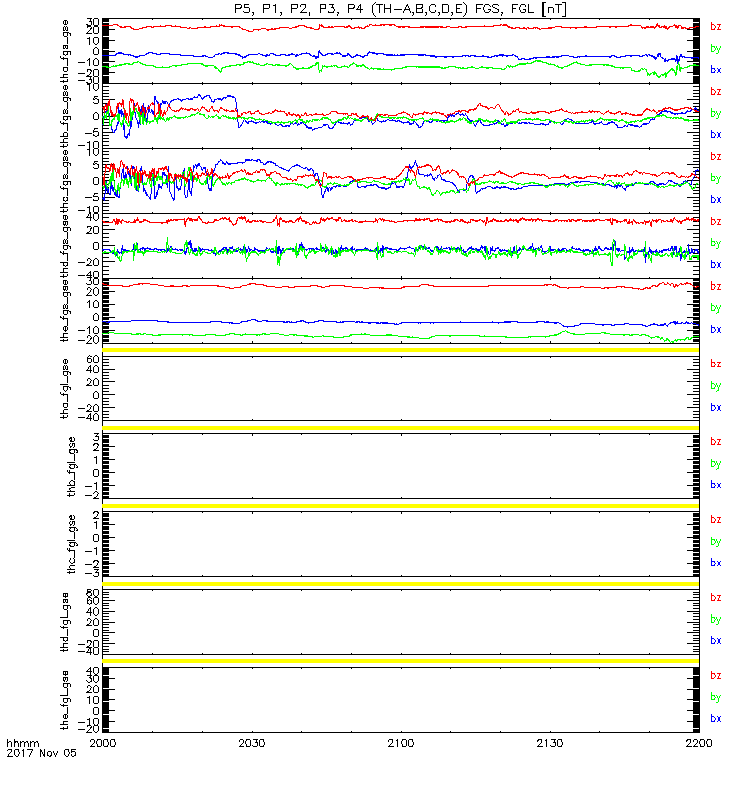This screenshot has width=750, height=800.
Task: Click the thd_fgl_gse vertical axis label
Action: 65,622
